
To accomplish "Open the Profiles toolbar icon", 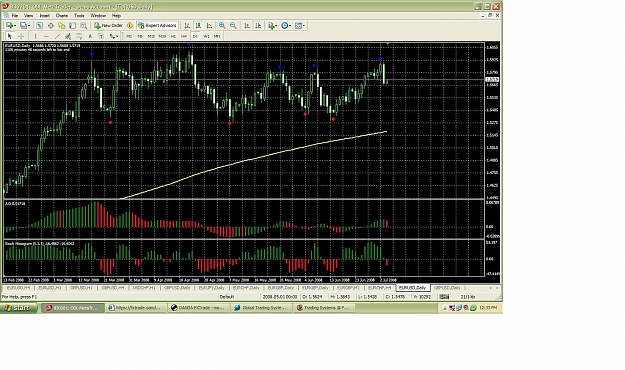I will (x=23, y=26).
